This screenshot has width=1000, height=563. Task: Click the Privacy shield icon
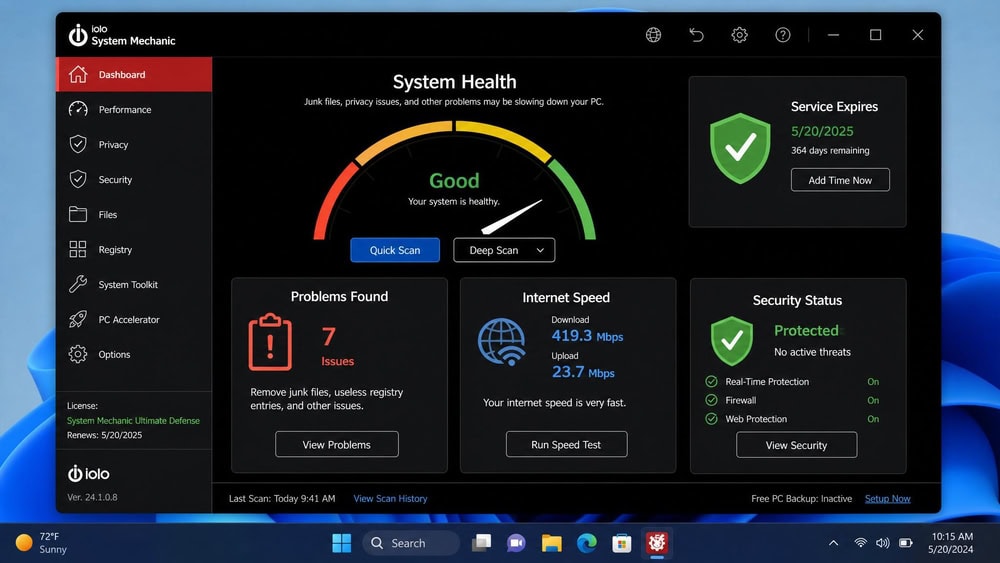point(78,144)
